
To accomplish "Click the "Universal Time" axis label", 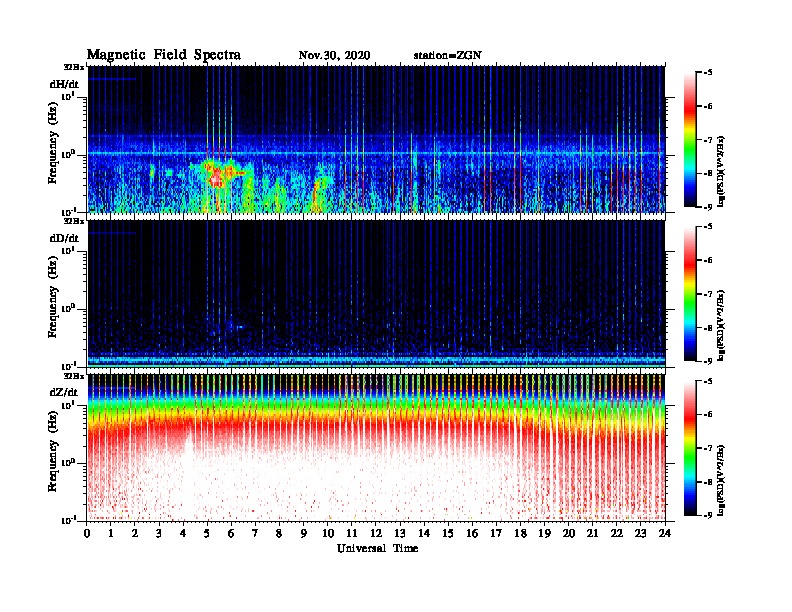I will [x=377, y=548].
